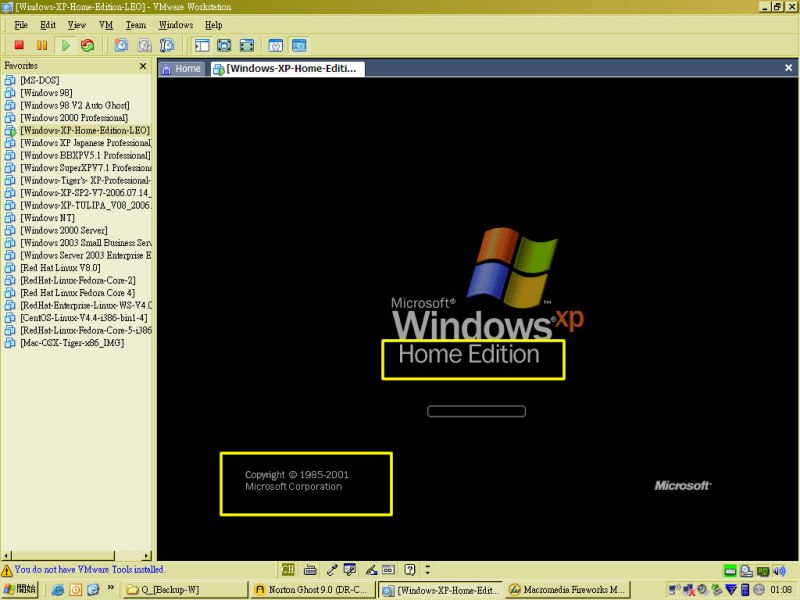Click the sound device status icon

779,570
